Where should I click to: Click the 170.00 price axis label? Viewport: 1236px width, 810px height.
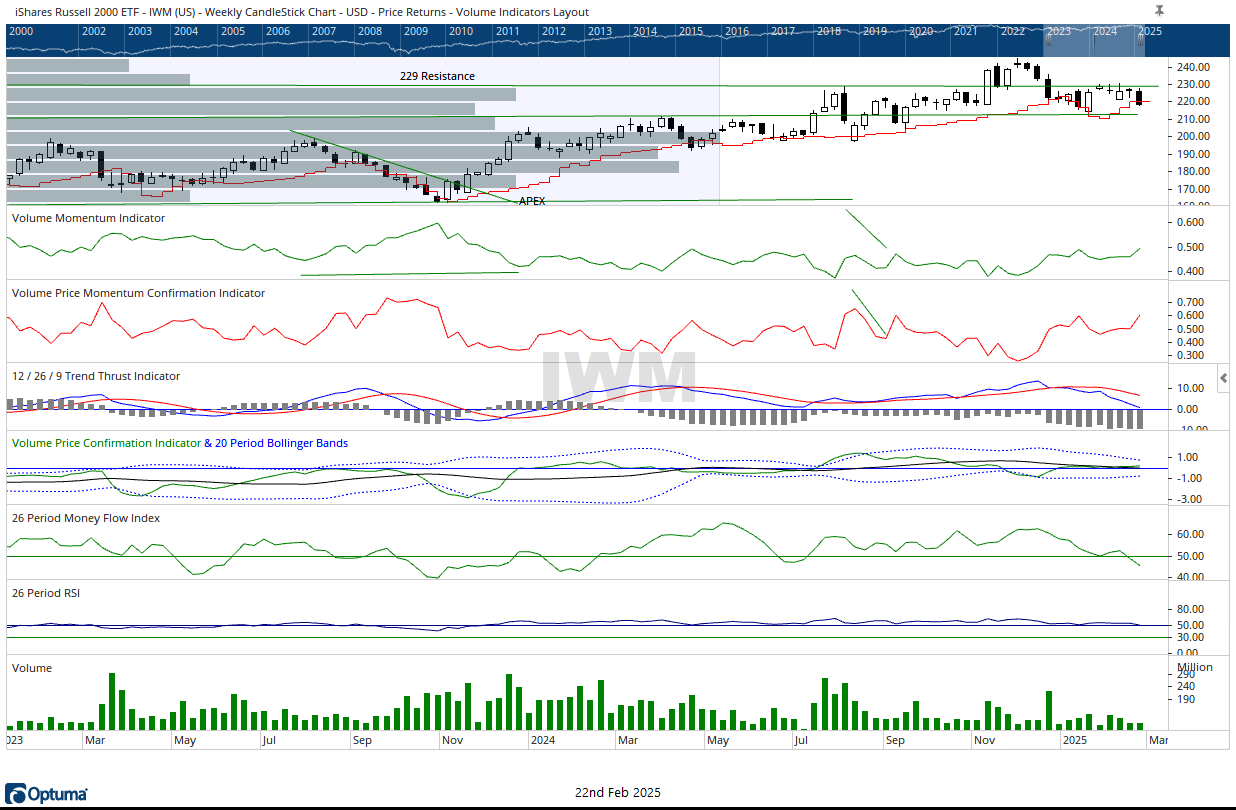tap(1194, 188)
